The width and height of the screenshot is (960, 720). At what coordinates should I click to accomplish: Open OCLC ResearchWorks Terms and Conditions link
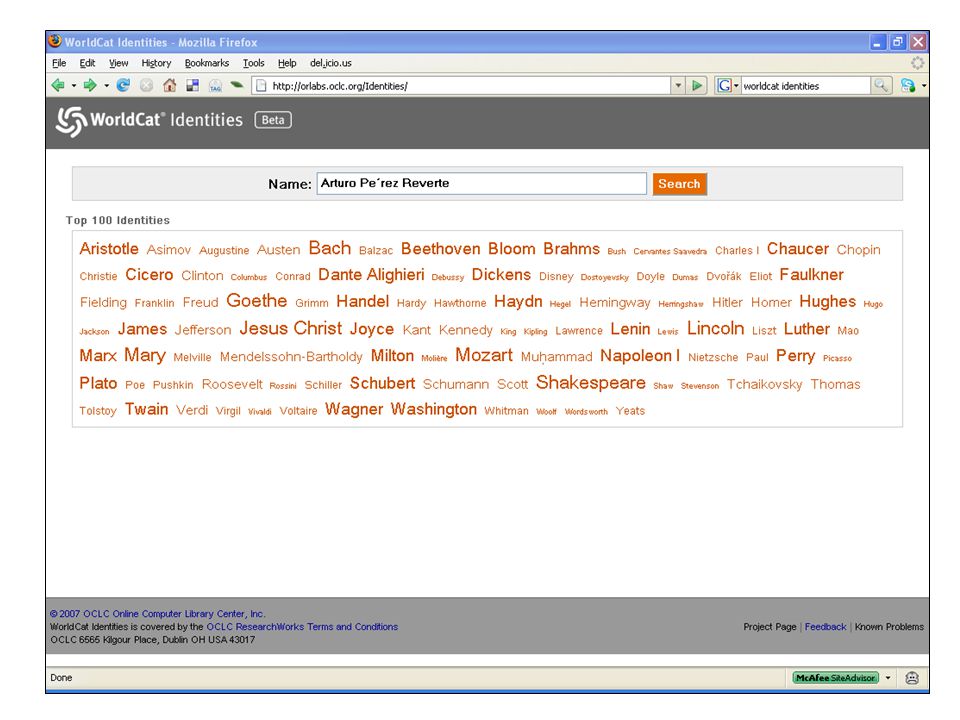coord(302,627)
